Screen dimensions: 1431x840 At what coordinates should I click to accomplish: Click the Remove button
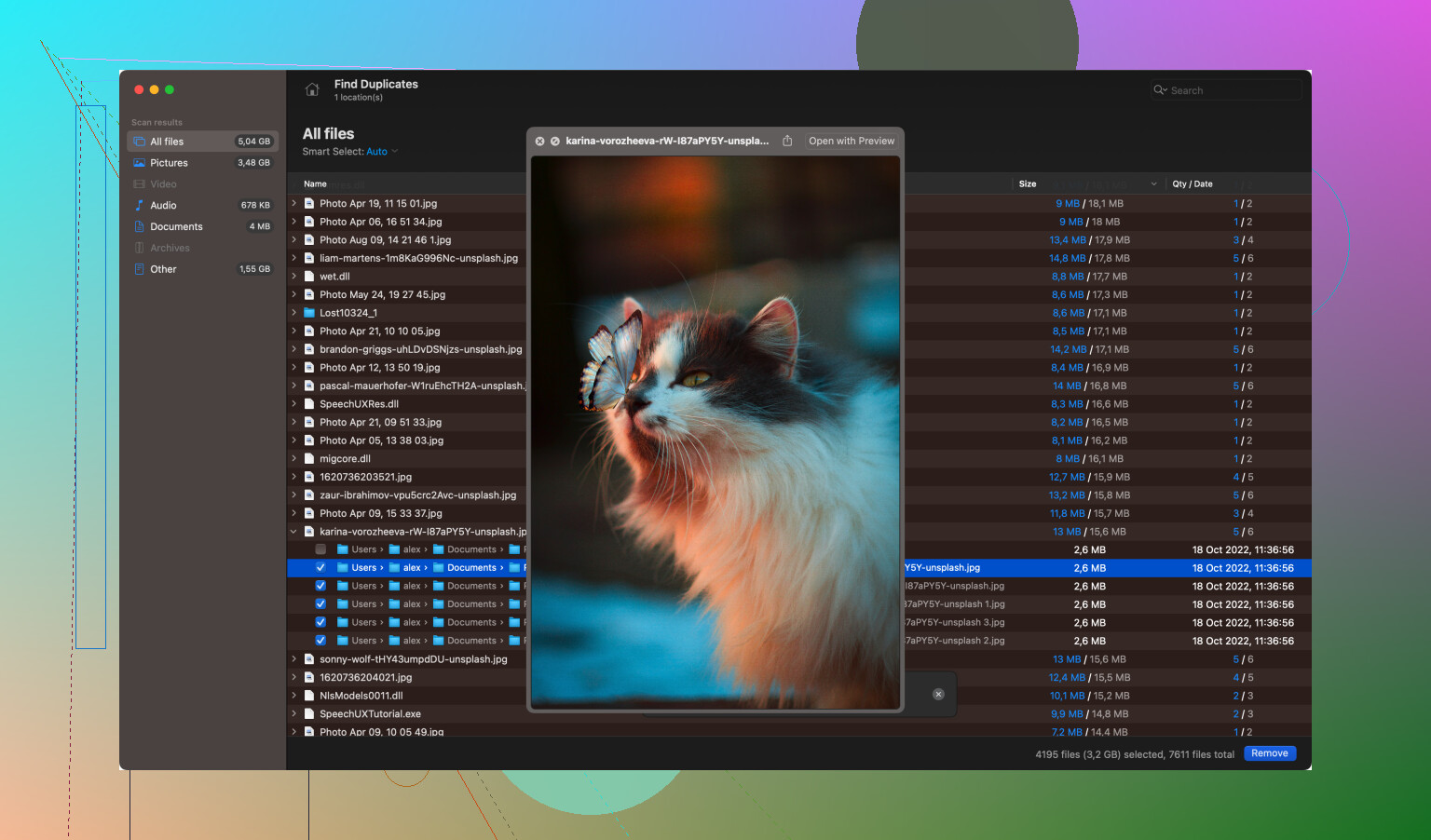1270,753
